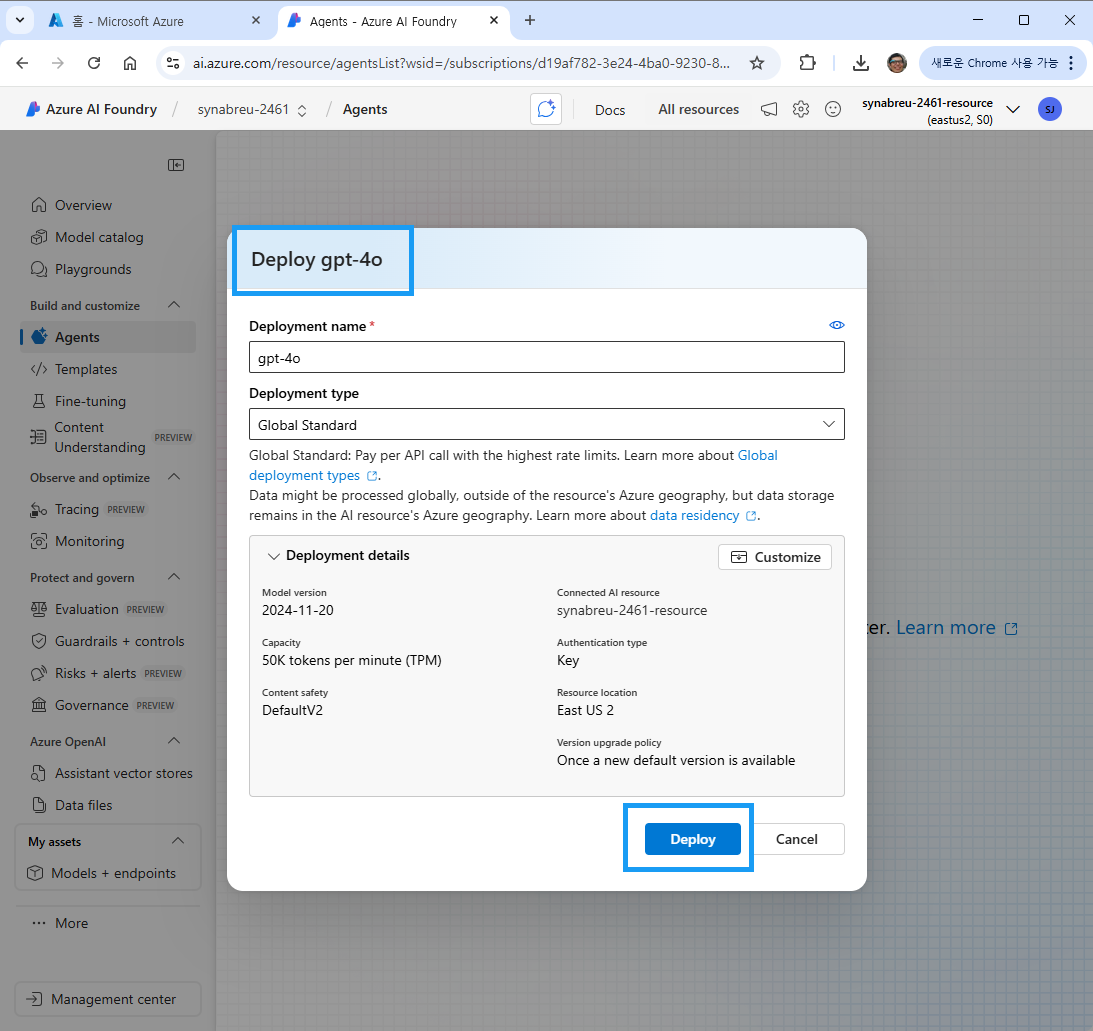Open the settings gear icon

pyautogui.click(x=801, y=109)
